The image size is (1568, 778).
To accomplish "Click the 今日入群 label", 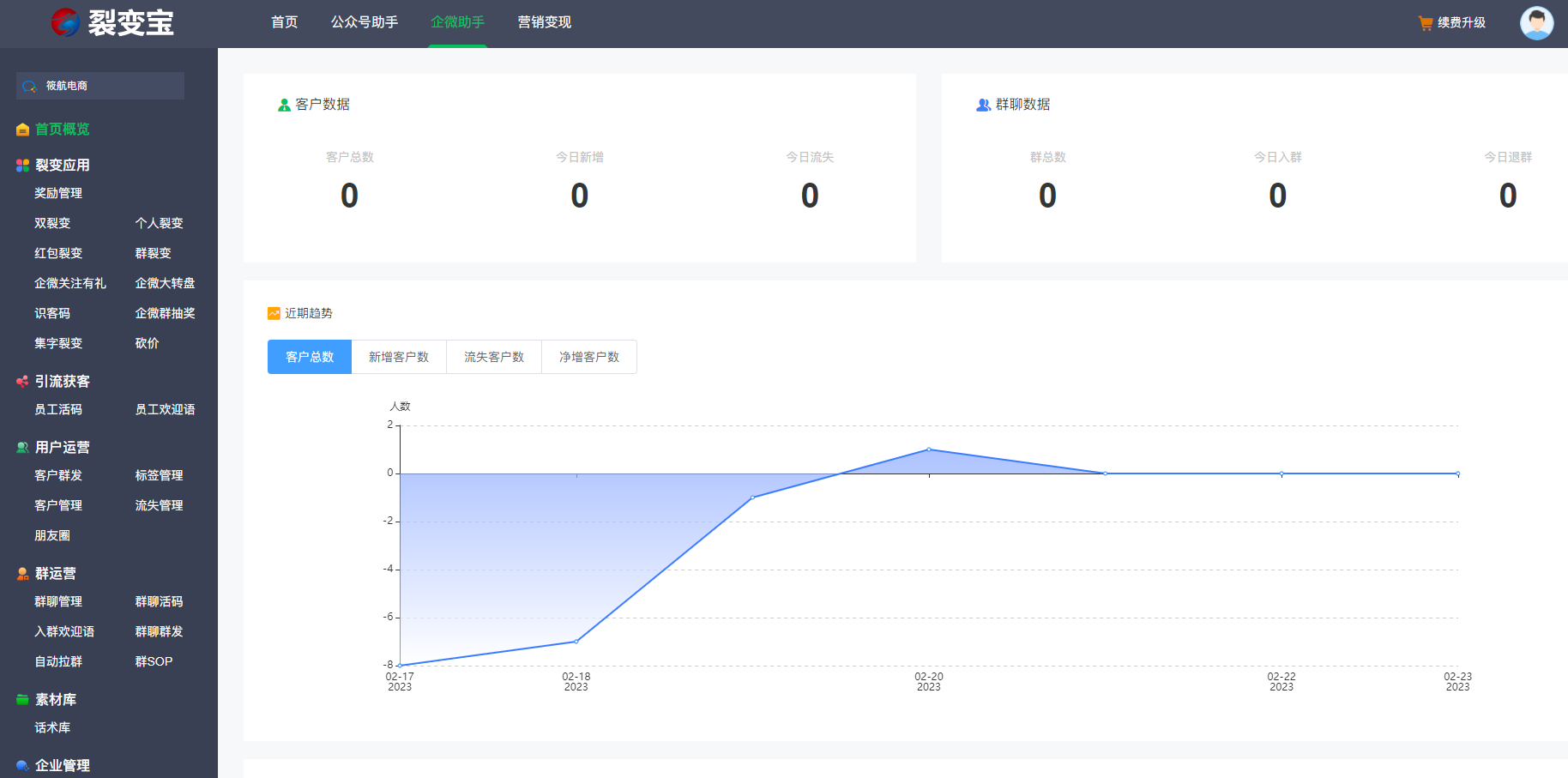I will [x=1278, y=158].
